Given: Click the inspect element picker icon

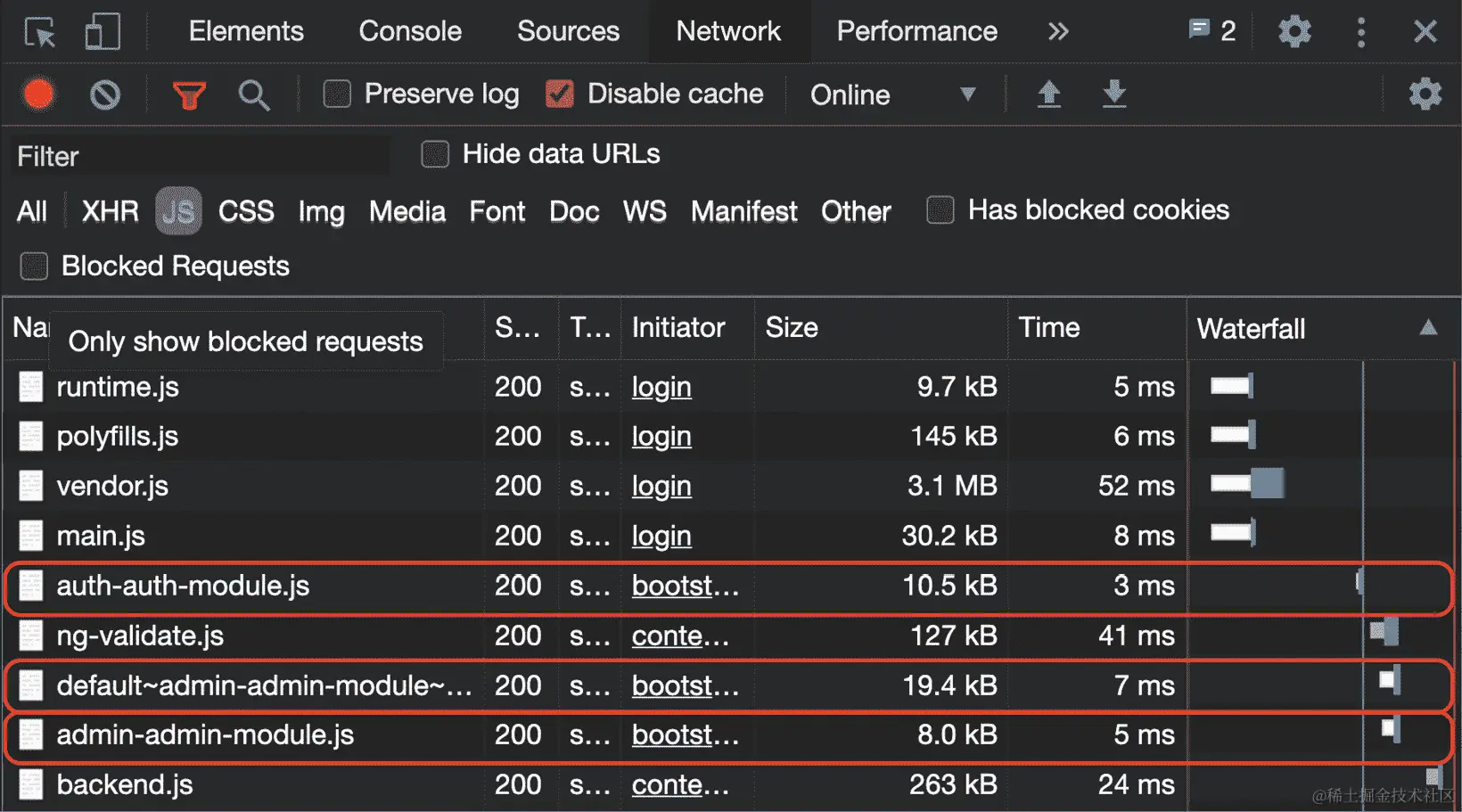Looking at the screenshot, I should click(39, 32).
